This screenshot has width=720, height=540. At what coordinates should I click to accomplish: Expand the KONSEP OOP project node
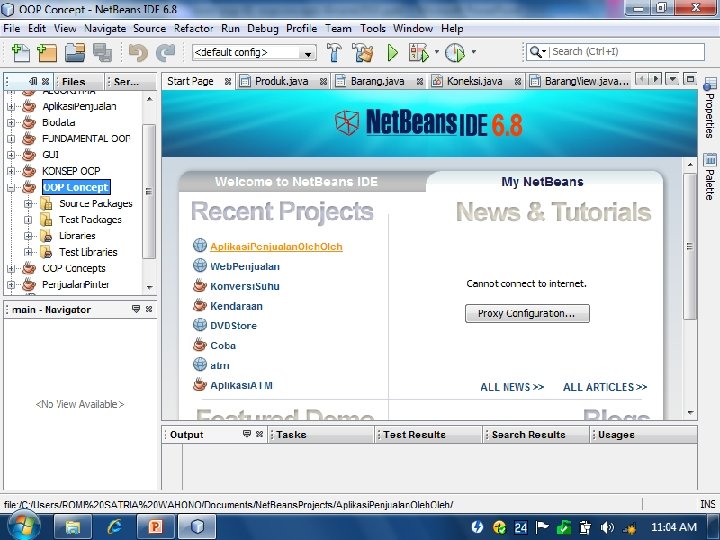[11, 171]
